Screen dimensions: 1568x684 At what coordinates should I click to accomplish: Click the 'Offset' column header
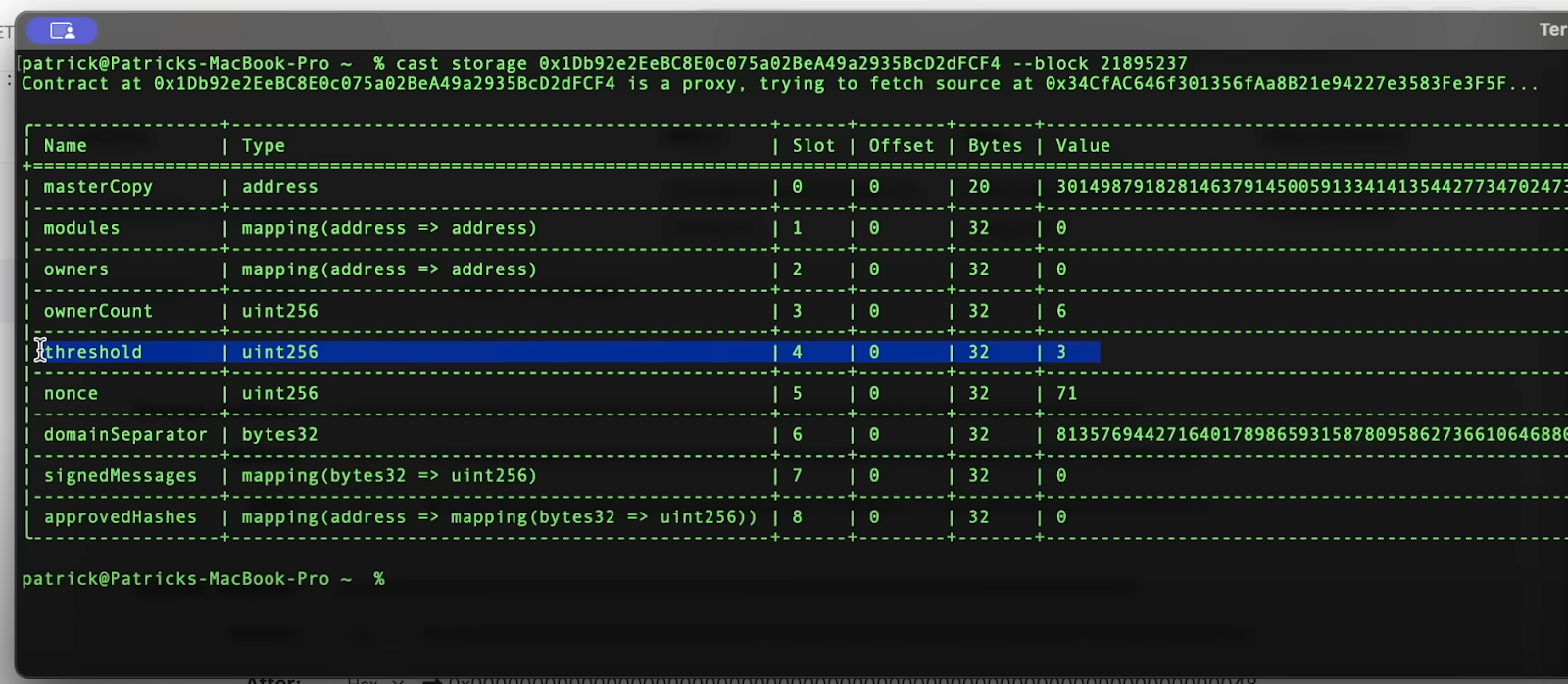(902, 146)
